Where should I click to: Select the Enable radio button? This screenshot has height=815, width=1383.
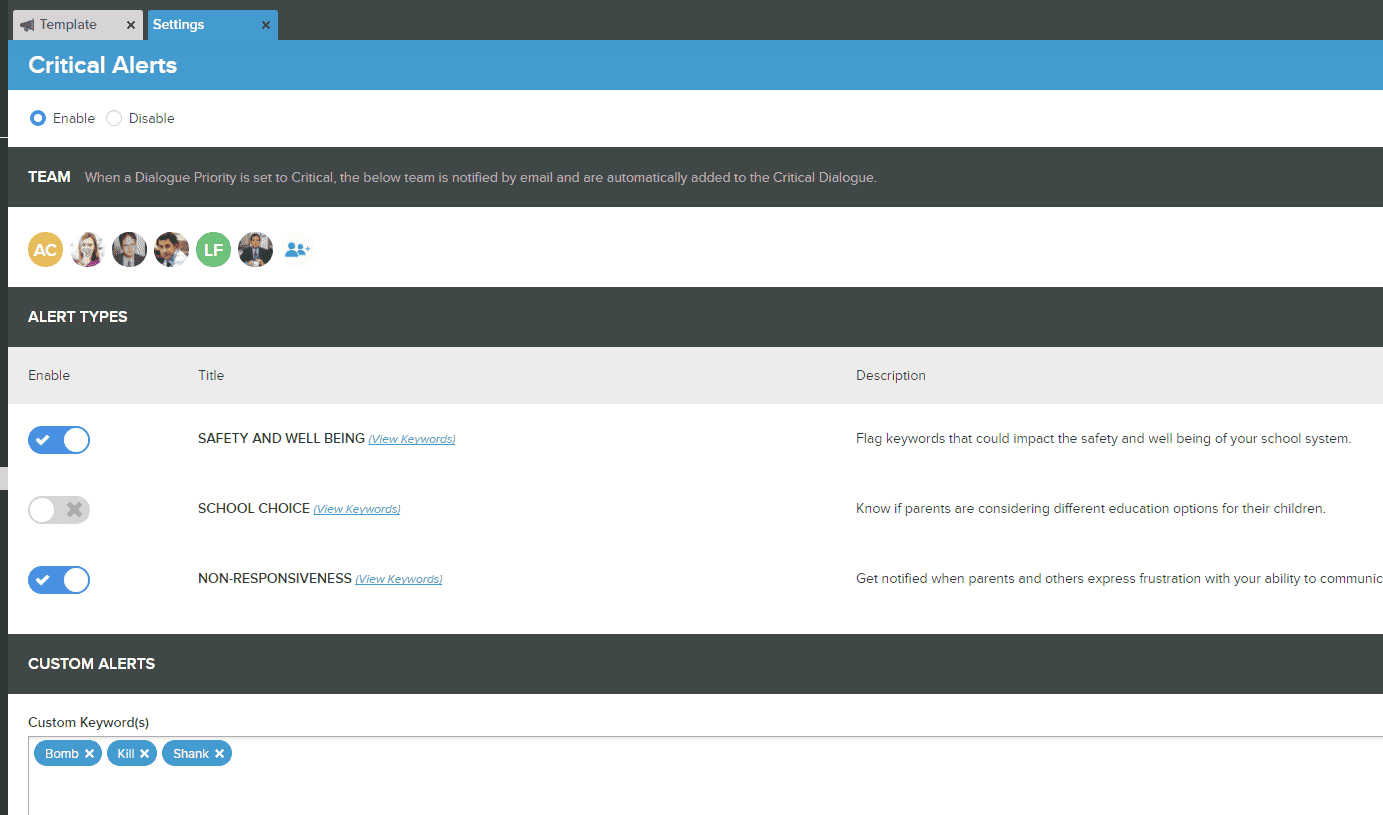[x=38, y=118]
